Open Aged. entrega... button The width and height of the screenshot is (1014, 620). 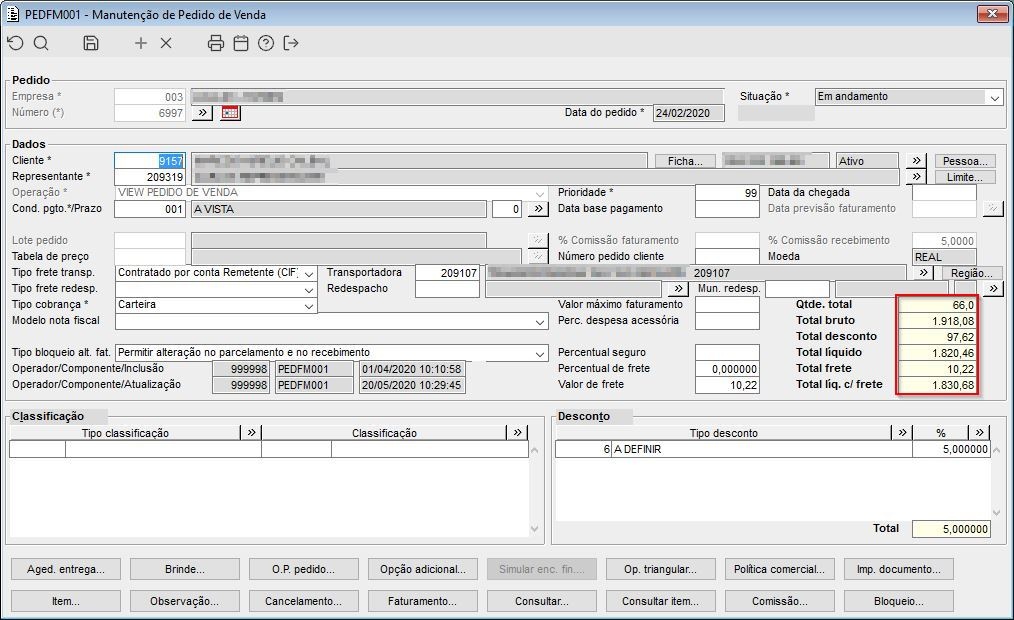[66, 569]
